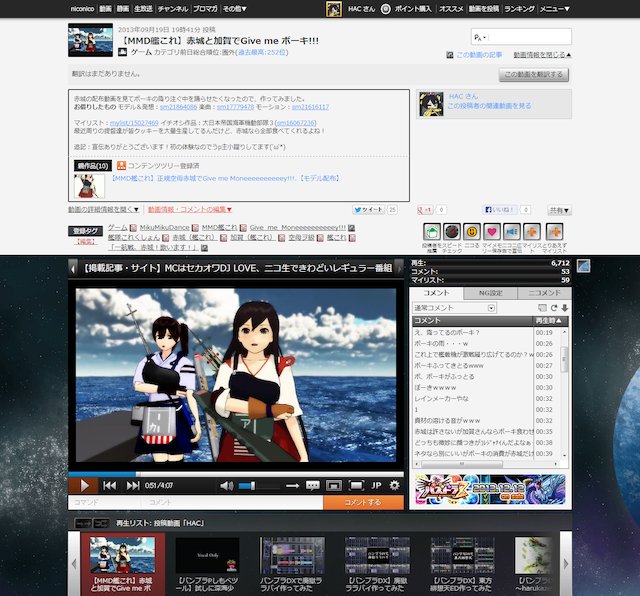Open player settings gear icon
This screenshot has height=596, width=640.
pos(394,485)
